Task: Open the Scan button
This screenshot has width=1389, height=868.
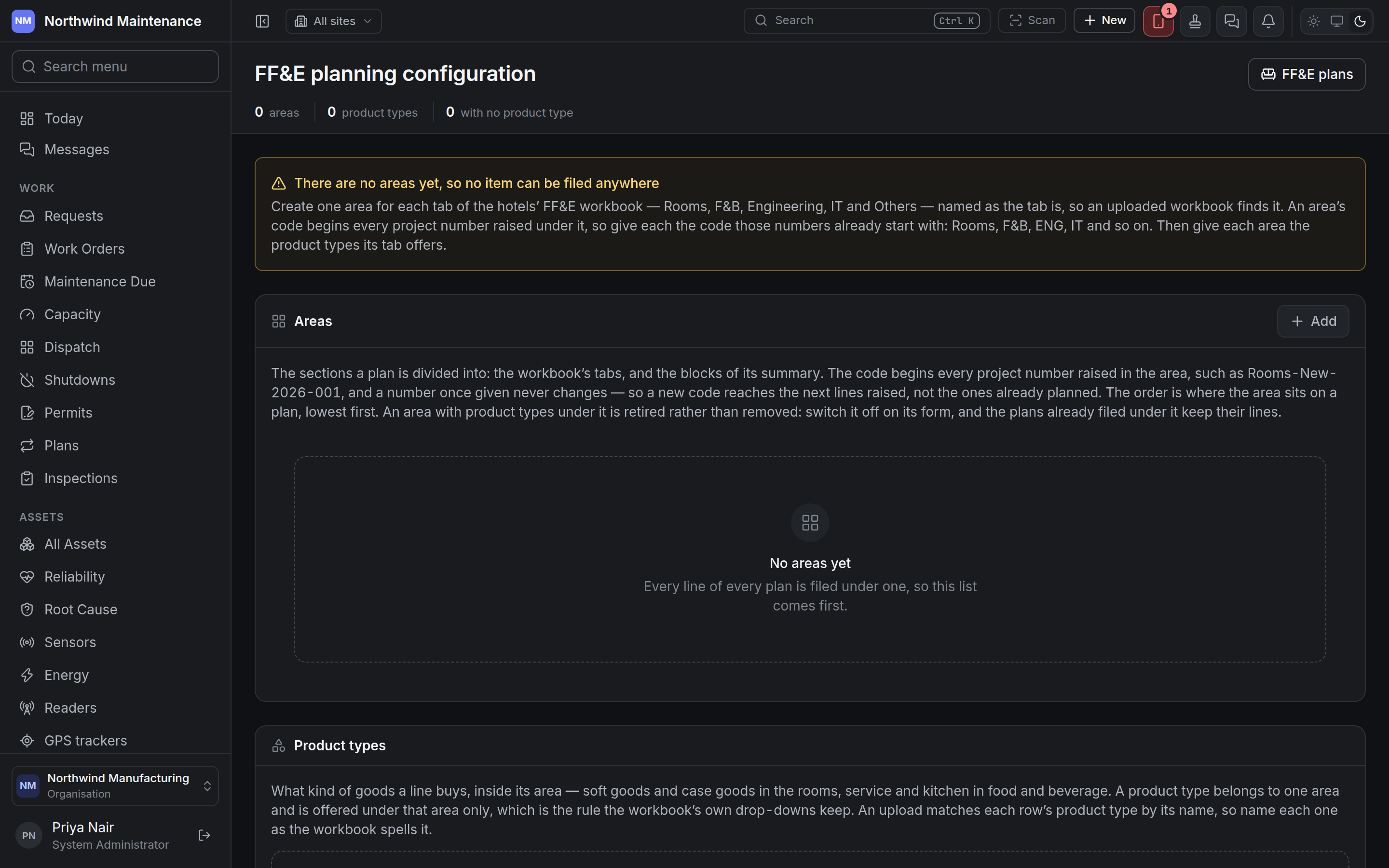Action: [x=1032, y=21]
